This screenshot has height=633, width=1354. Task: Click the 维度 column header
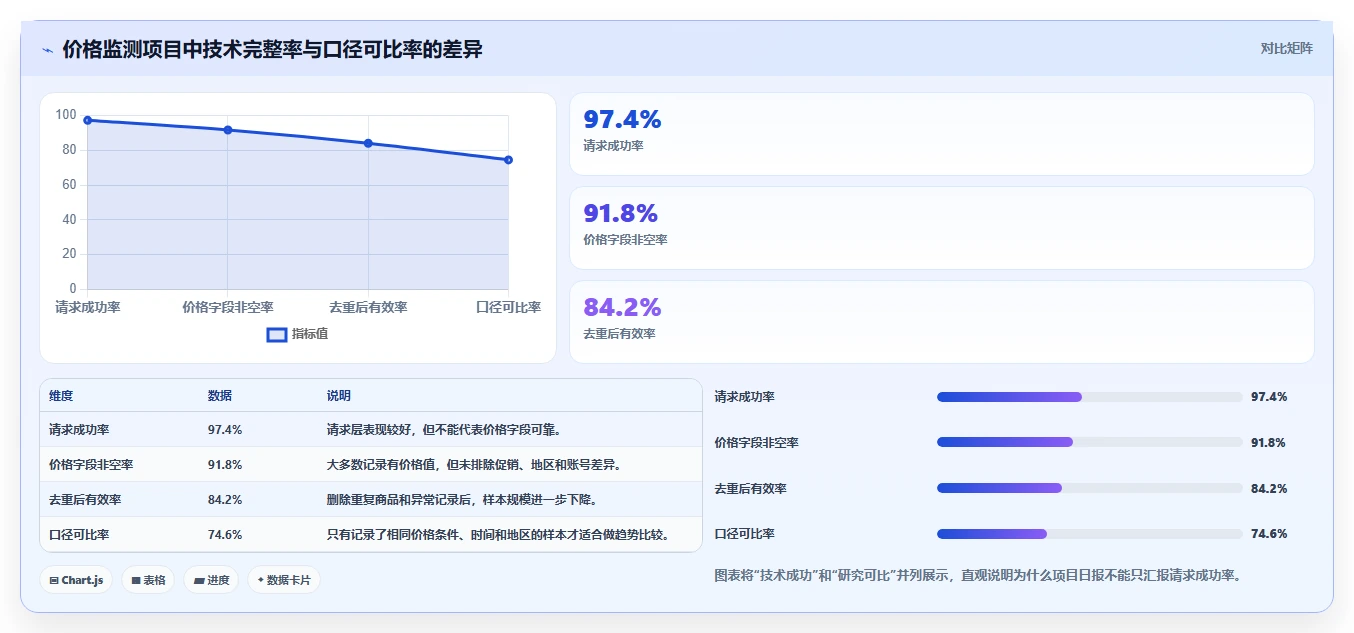[61, 396]
